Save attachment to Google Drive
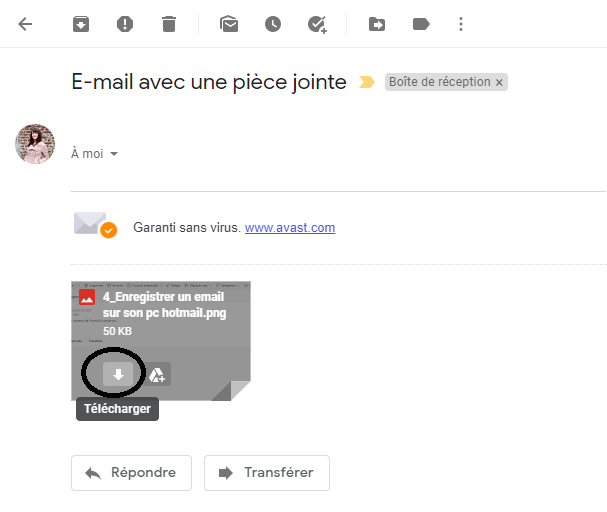The width and height of the screenshot is (607, 512). point(157,374)
